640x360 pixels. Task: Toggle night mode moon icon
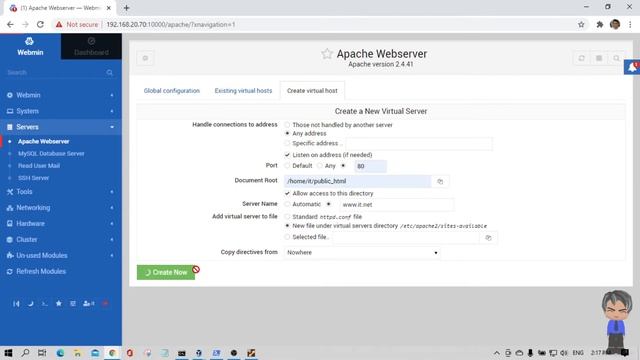(x=31, y=304)
